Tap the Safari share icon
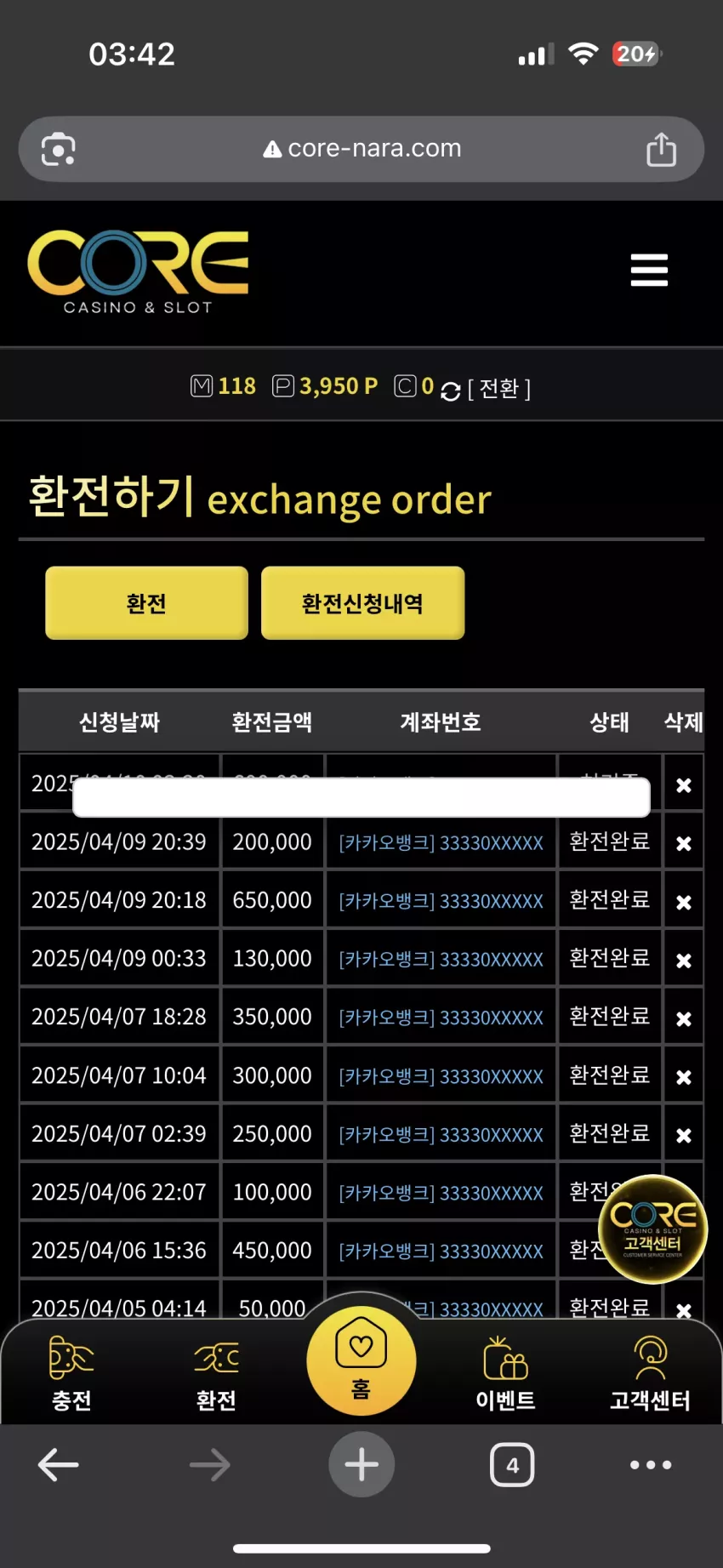723x1568 pixels. (661, 149)
